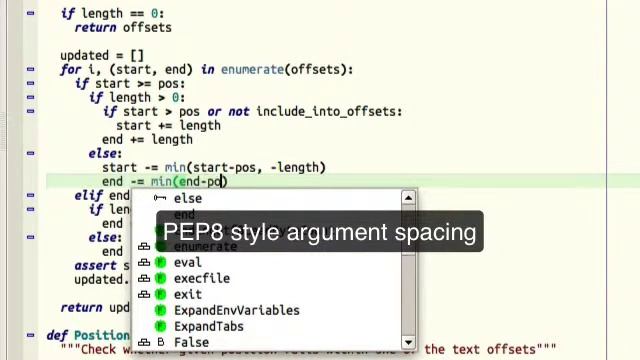Collapse the else block above 'start -= min'
640x360 pixels.
point(30,153)
